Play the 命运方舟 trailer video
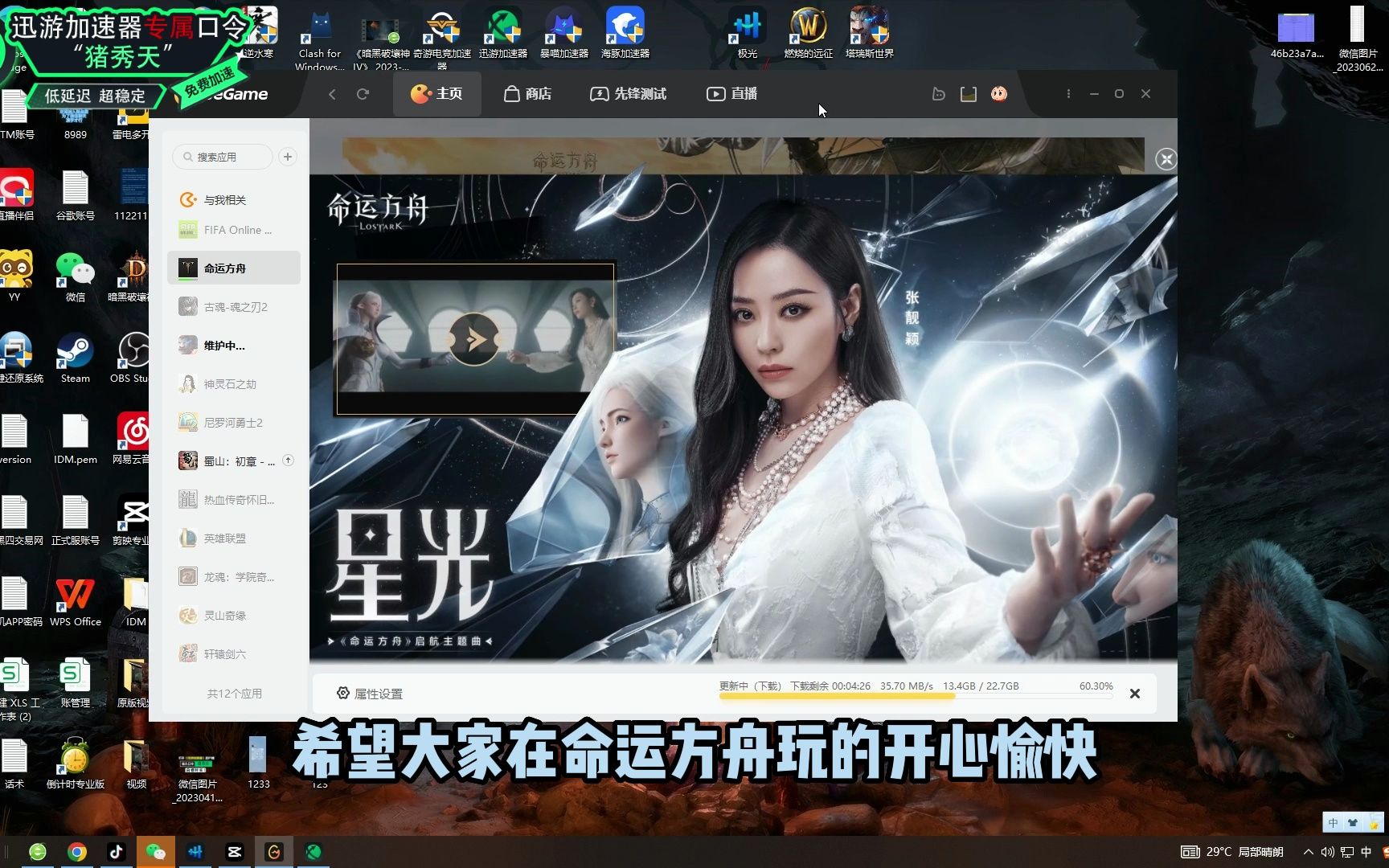The height and width of the screenshot is (868, 1389). pos(474,339)
